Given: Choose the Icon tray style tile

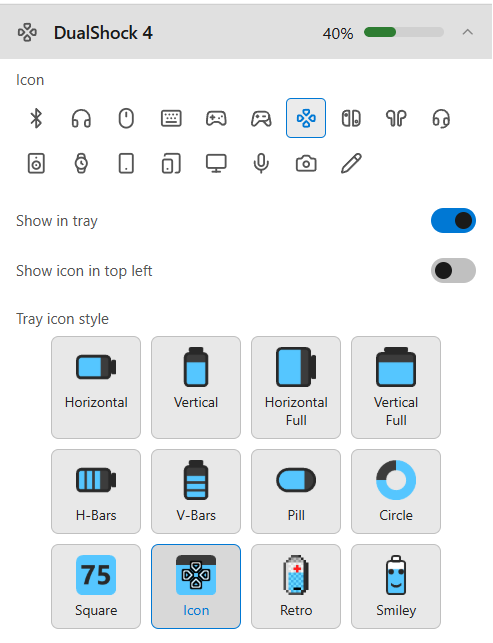Looking at the screenshot, I should (x=196, y=586).
